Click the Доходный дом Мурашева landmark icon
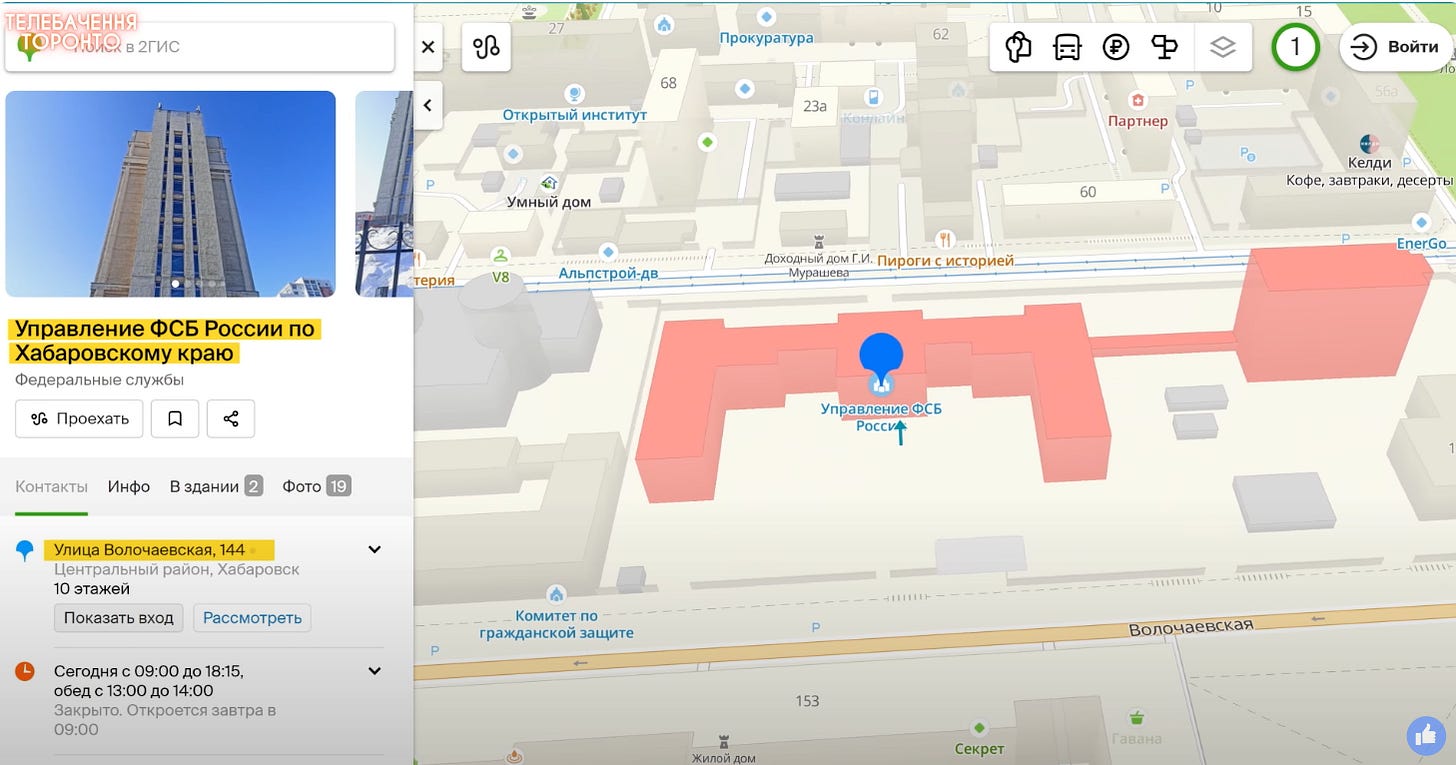This screenshot has width=1456, height=765. pos(819,242)
